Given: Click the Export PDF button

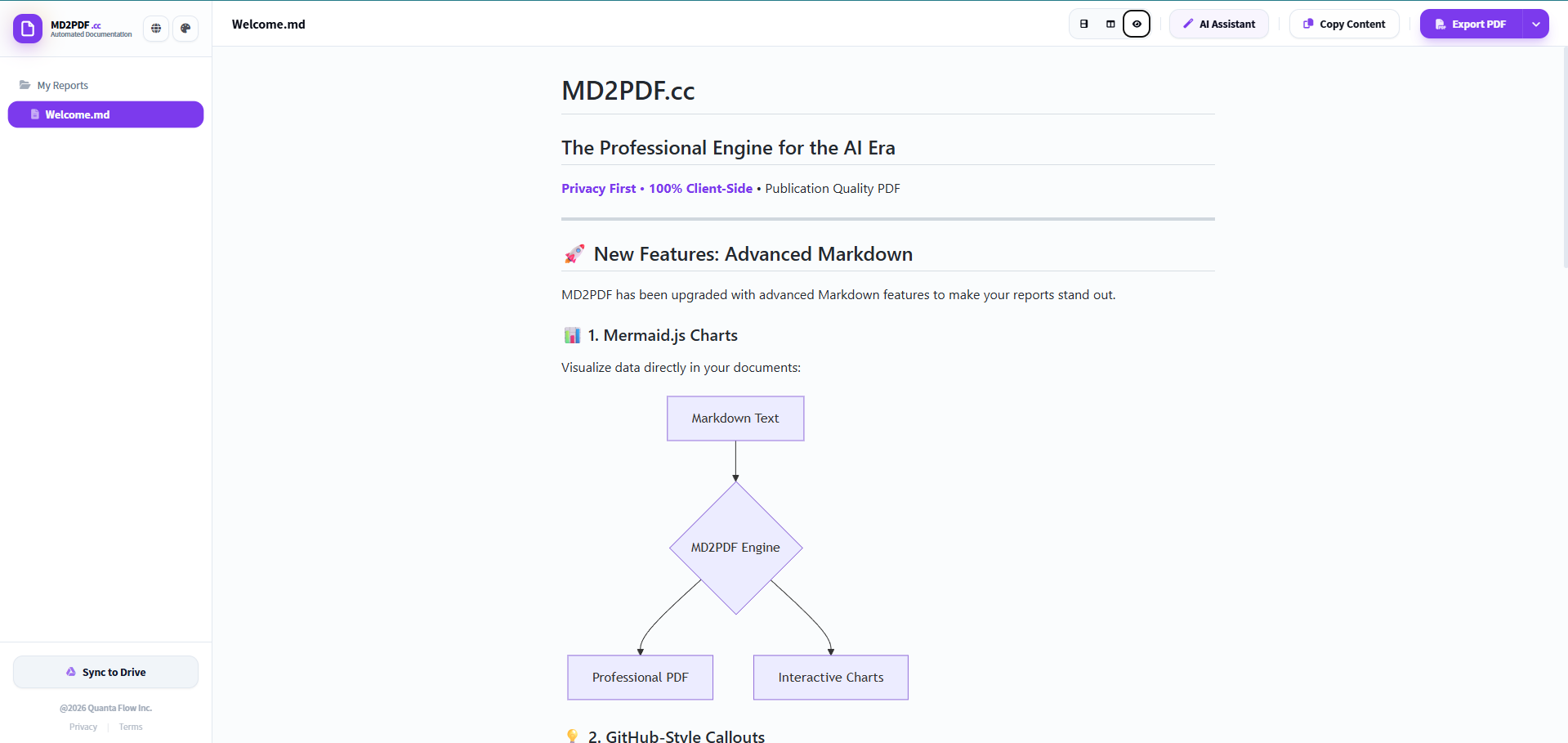Looking at the screenshot, I should coord(1471,25).
